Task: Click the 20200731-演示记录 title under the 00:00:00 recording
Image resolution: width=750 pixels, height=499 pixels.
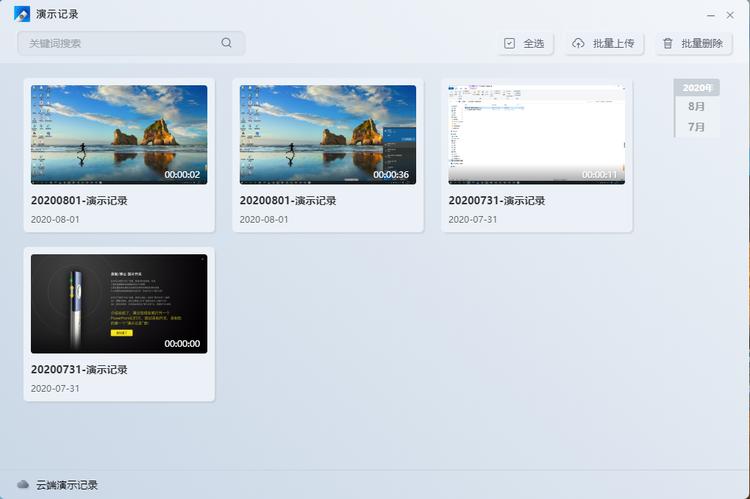Action: point(79,369)
